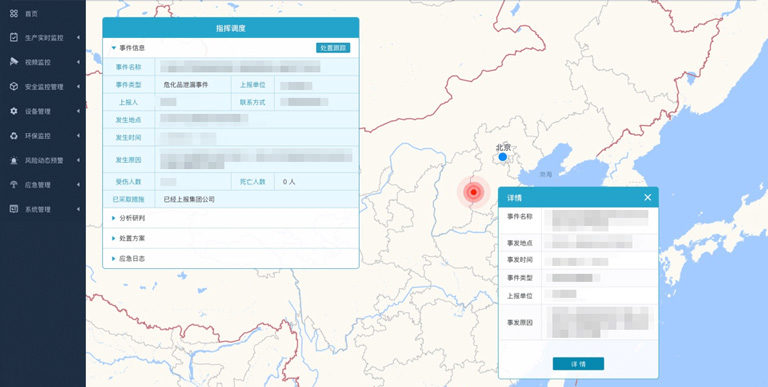The width and height of the screenshot is (768, 387).
Task: Open 风险动态预警 menu item
Action: [44, 160]
